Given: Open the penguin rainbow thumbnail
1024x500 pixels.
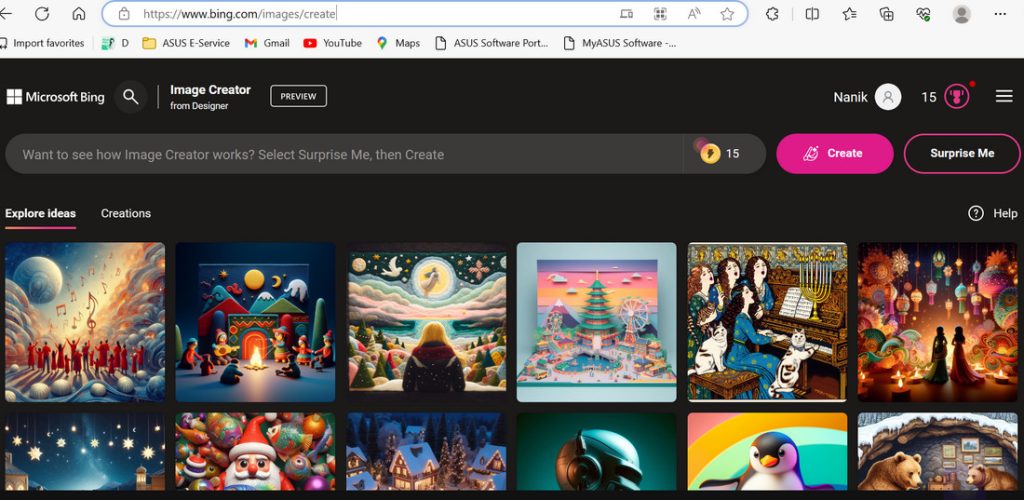Looking at the screenshot, I should pyautogui.click(x=767, y=451).
